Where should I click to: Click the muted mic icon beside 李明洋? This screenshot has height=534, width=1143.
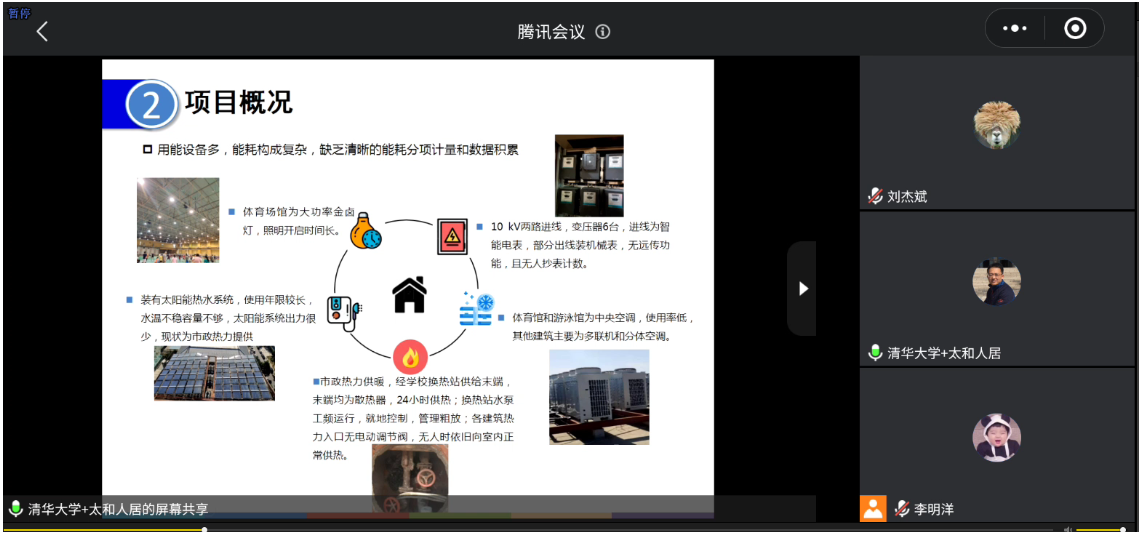(901, 509)
